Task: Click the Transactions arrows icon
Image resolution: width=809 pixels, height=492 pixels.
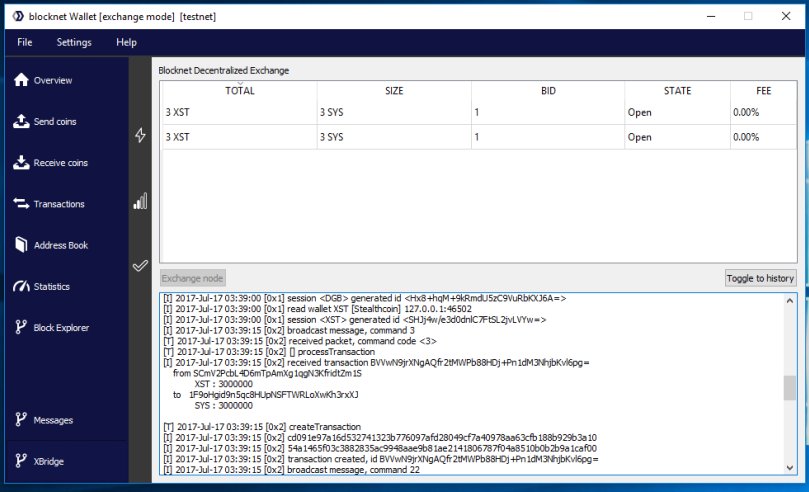Action: [x=21, y=204]
